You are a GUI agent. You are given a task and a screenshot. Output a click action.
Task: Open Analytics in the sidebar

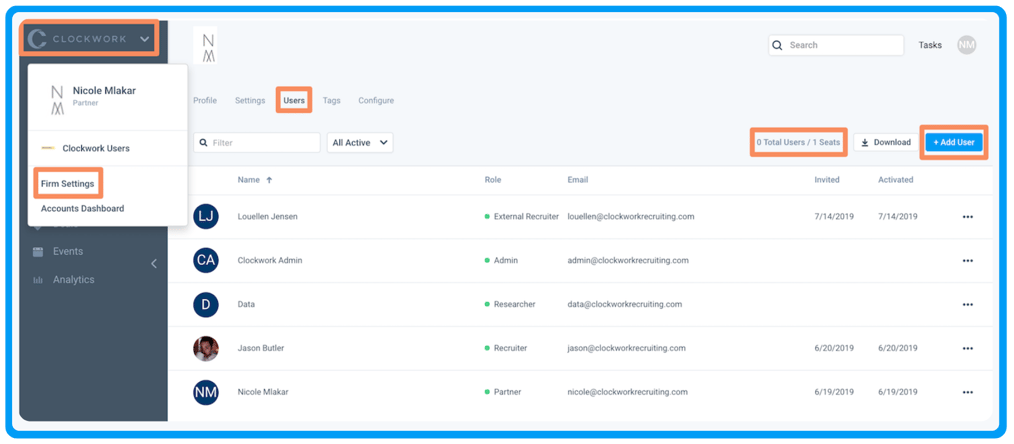(x=74, y=280)
